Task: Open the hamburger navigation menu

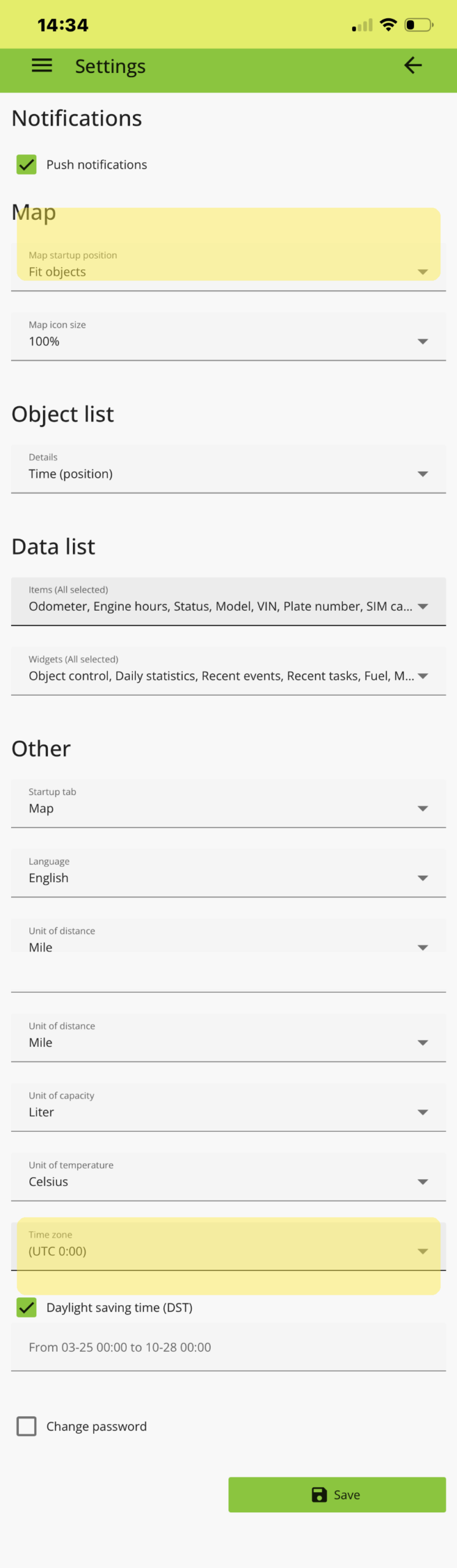Action: (41, 65)
